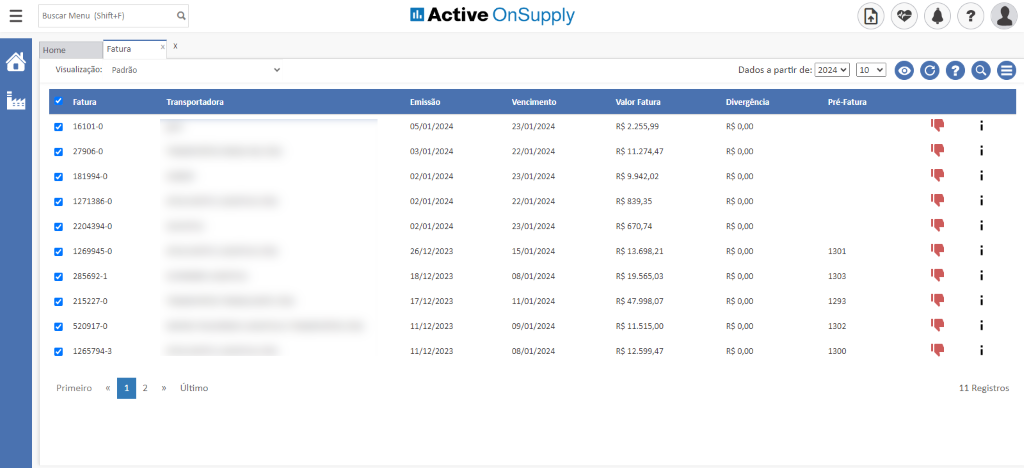Click the 11 Registros count text
1024x468 pixels.
[984, 388]
